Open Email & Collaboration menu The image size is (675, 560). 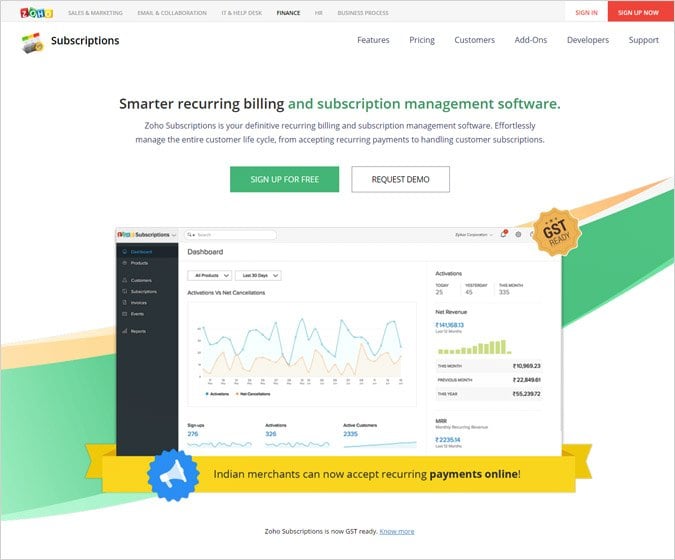coord(172,13)
